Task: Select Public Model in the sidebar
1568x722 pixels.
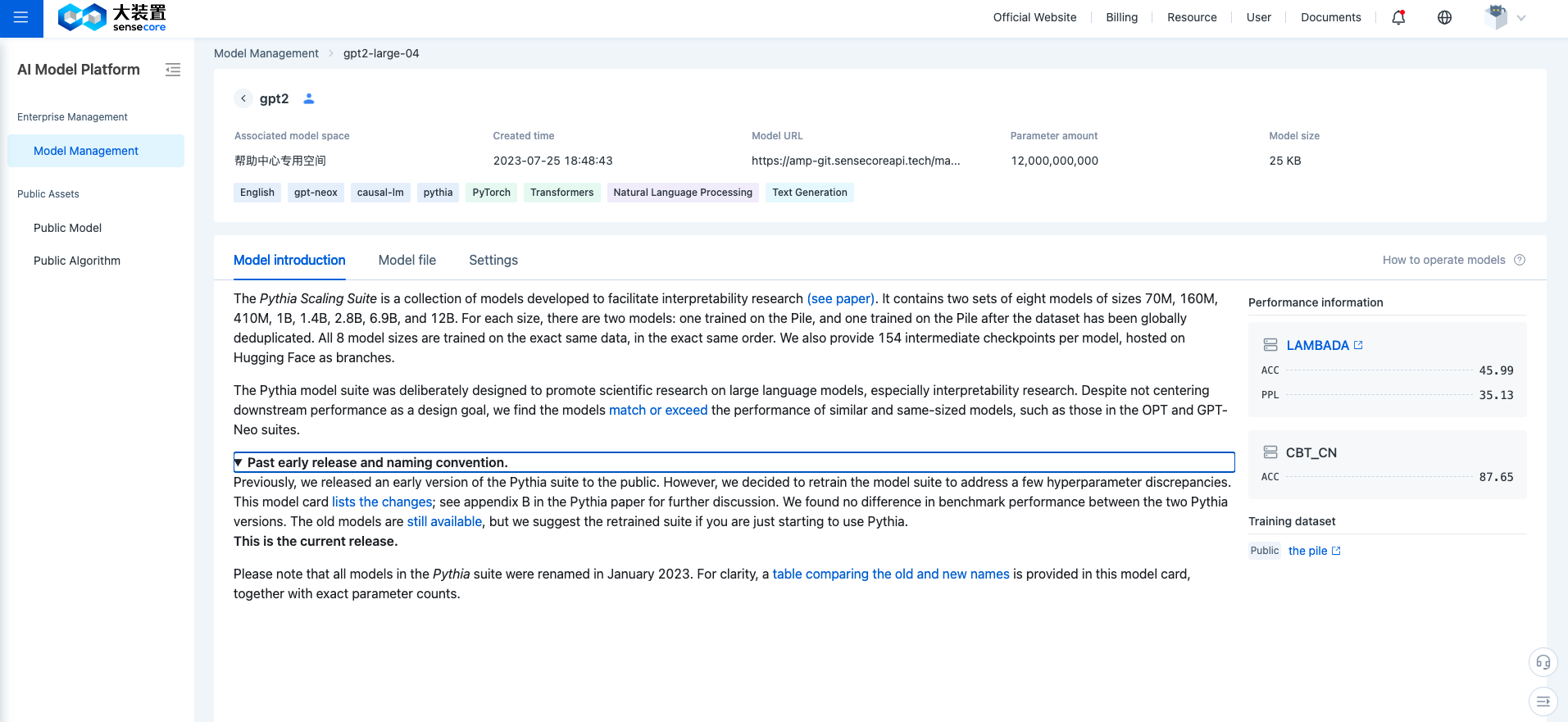Action: [x=68, y=228]
